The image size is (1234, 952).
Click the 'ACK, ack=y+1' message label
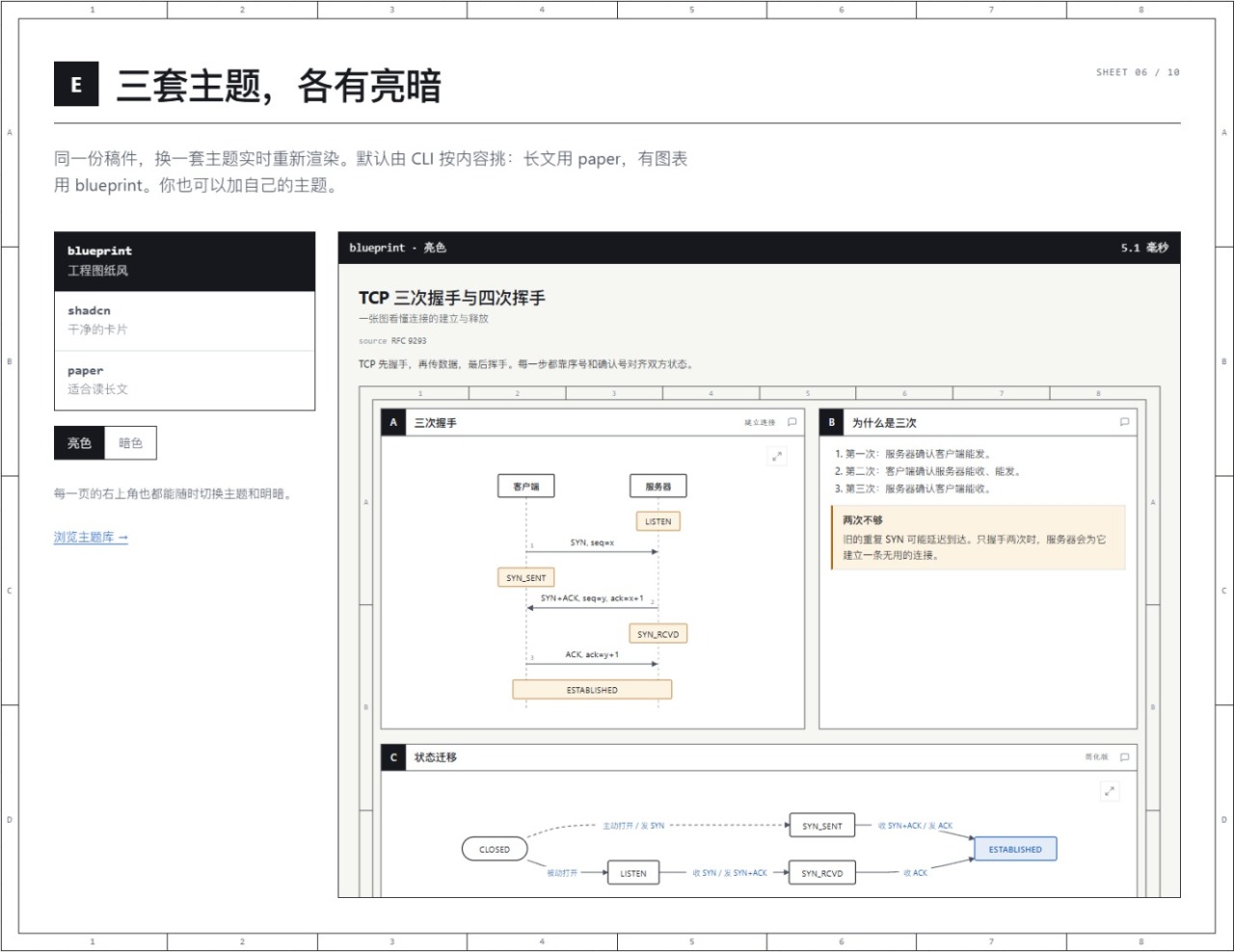coord(592,654)
